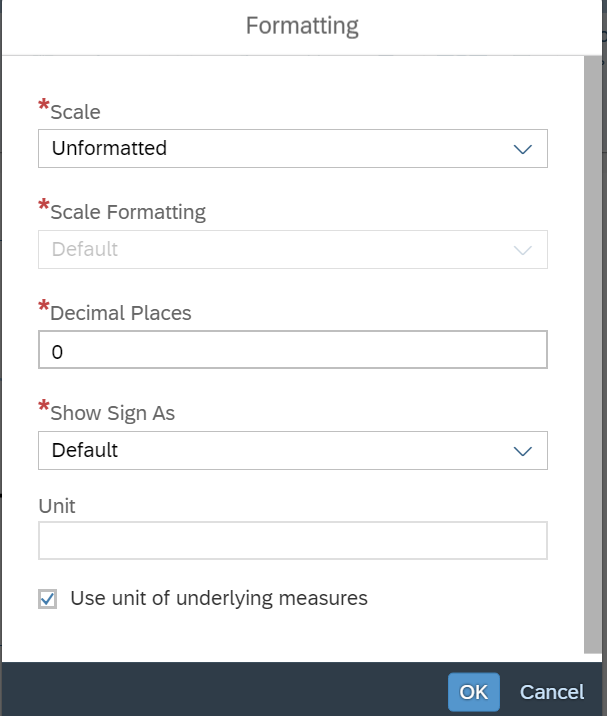Click the Scale Formatting chevron icon
607x716 pixels.
click(x=523, y=250)
